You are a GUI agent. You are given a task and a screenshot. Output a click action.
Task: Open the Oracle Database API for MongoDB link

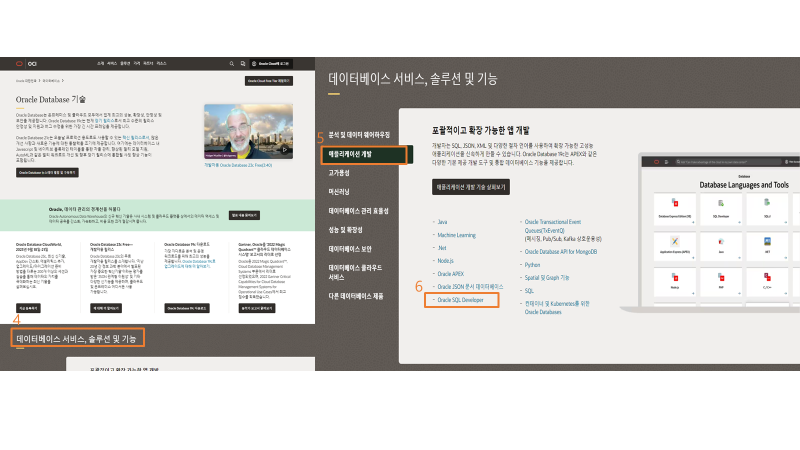(x=561, y=252)
